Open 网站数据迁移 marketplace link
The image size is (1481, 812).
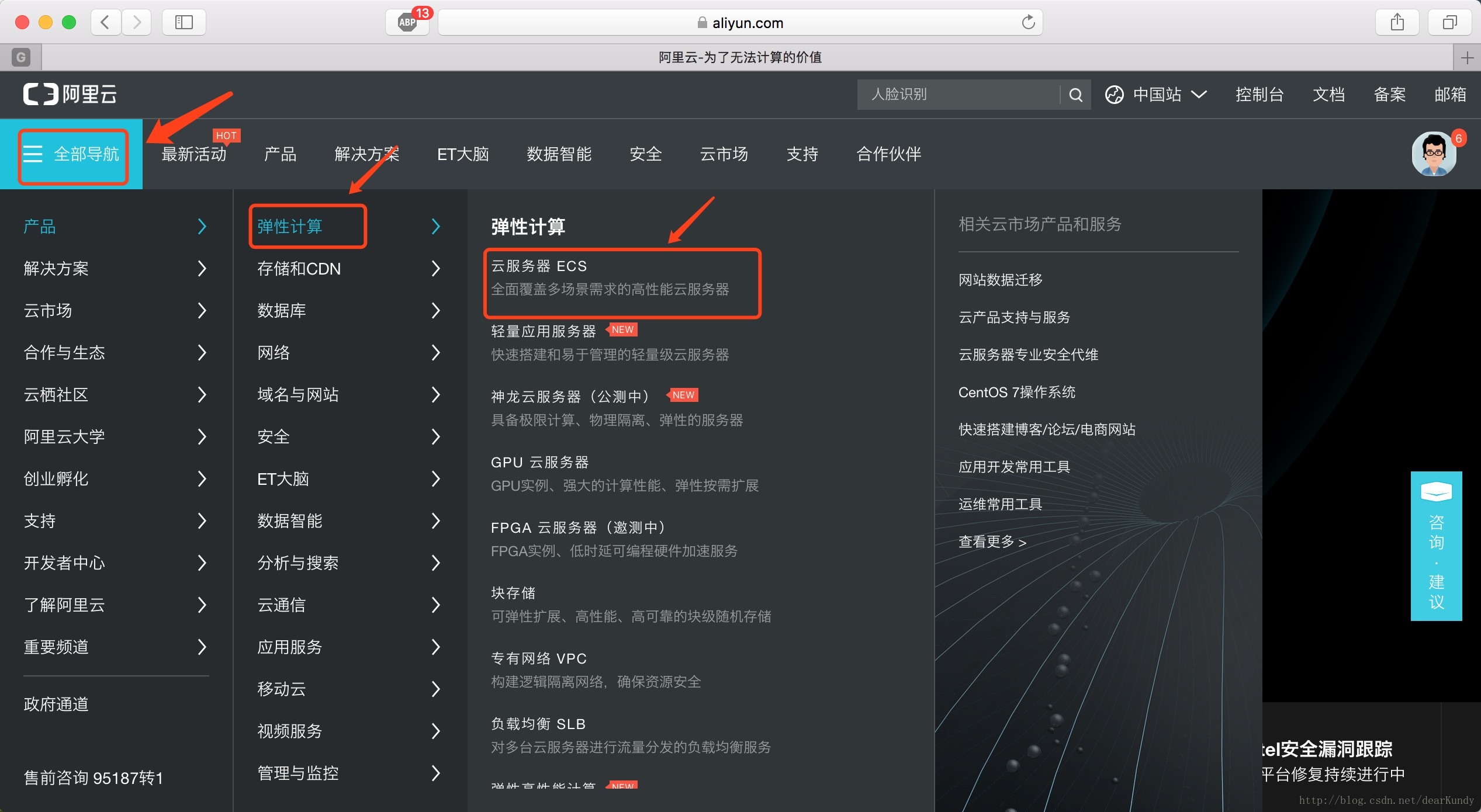pos(1000,280)
